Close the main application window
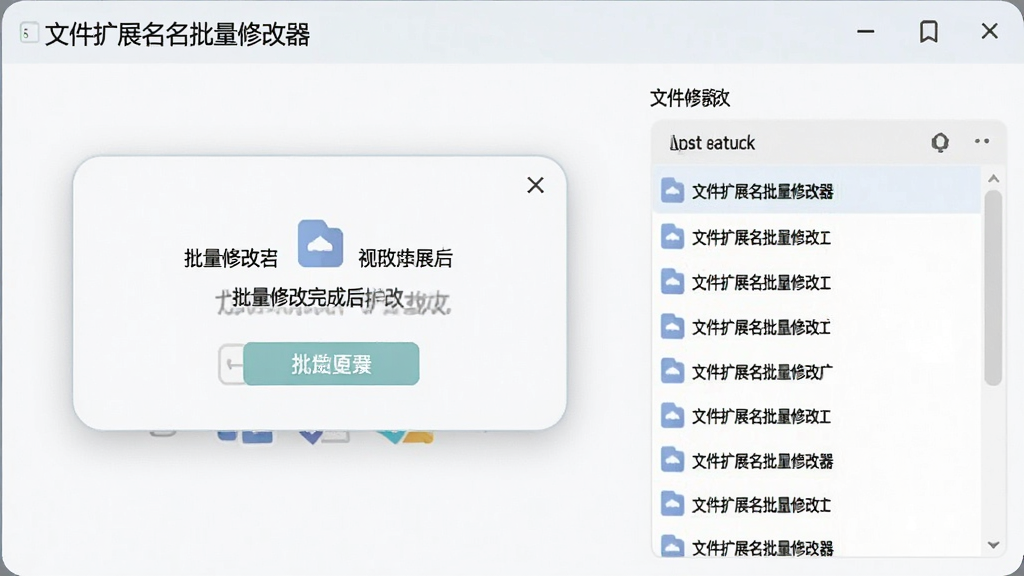The image size is (1024, 576). (989, 31)
